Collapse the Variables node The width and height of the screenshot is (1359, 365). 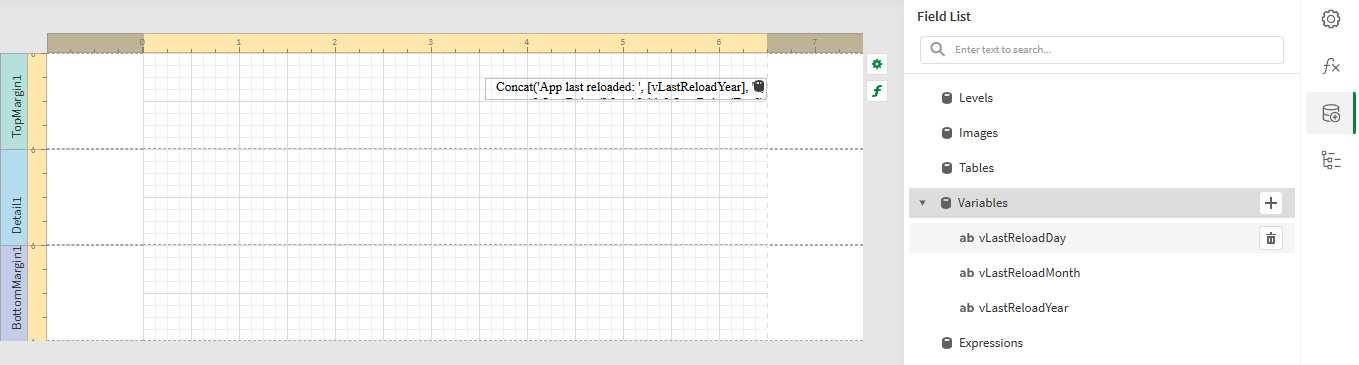(x=922, y=203)
